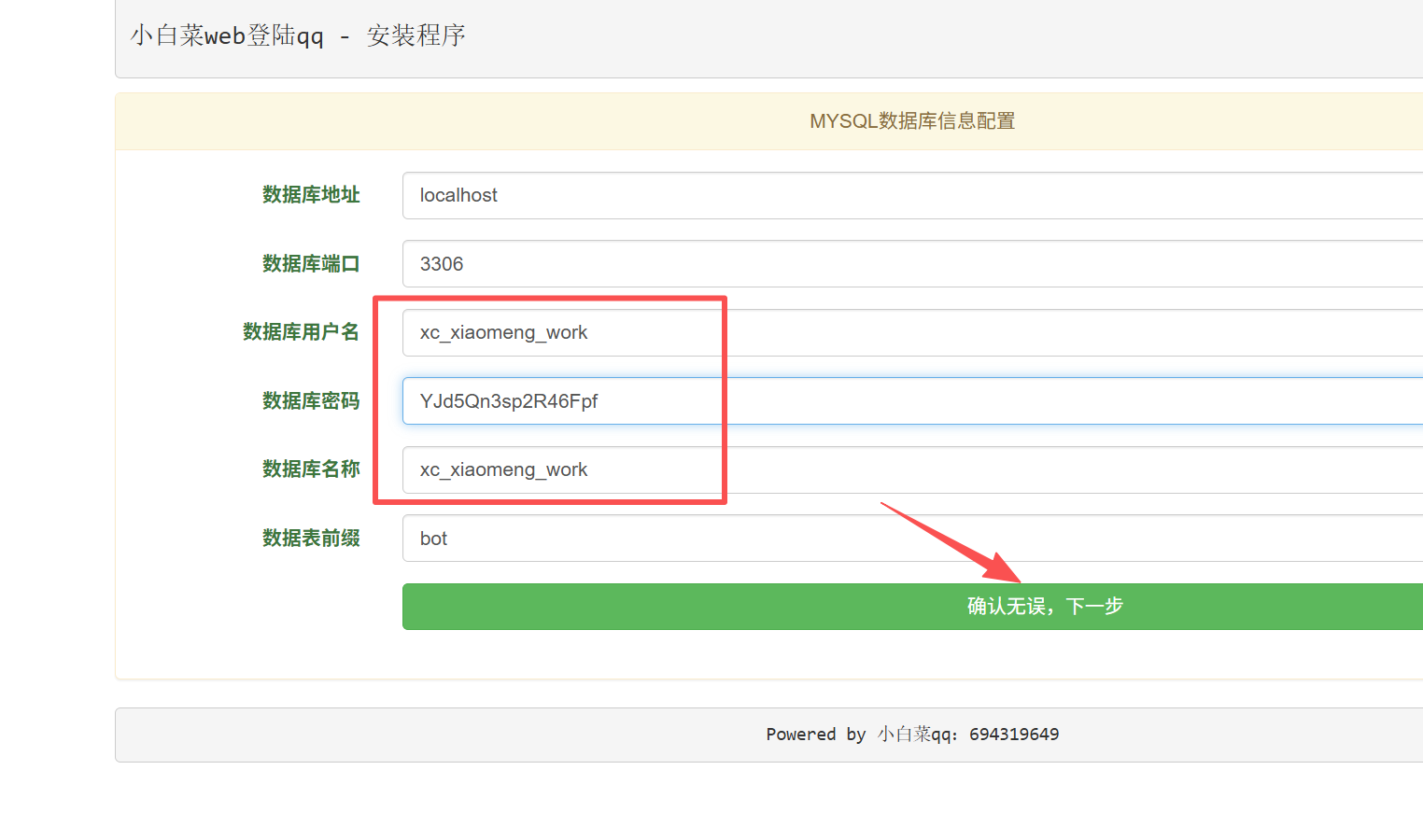The height and width of the screenshot is (840, 1423).
Task: Click into the 数据库密码 field
Action: coord(910,401)
